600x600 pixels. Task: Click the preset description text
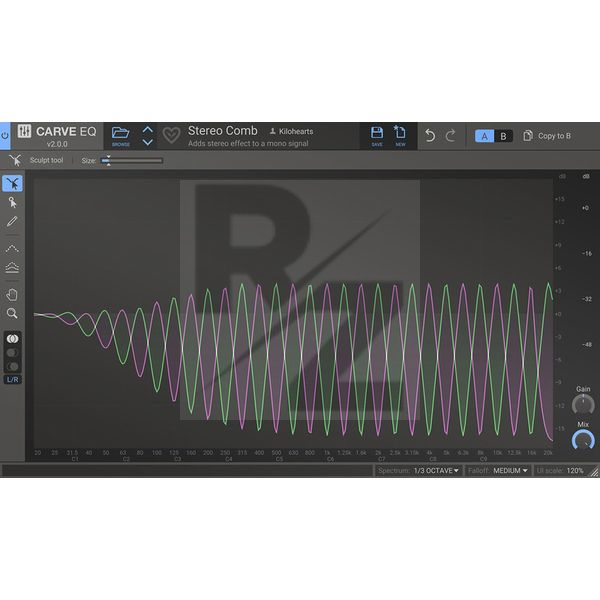[248, 143]
